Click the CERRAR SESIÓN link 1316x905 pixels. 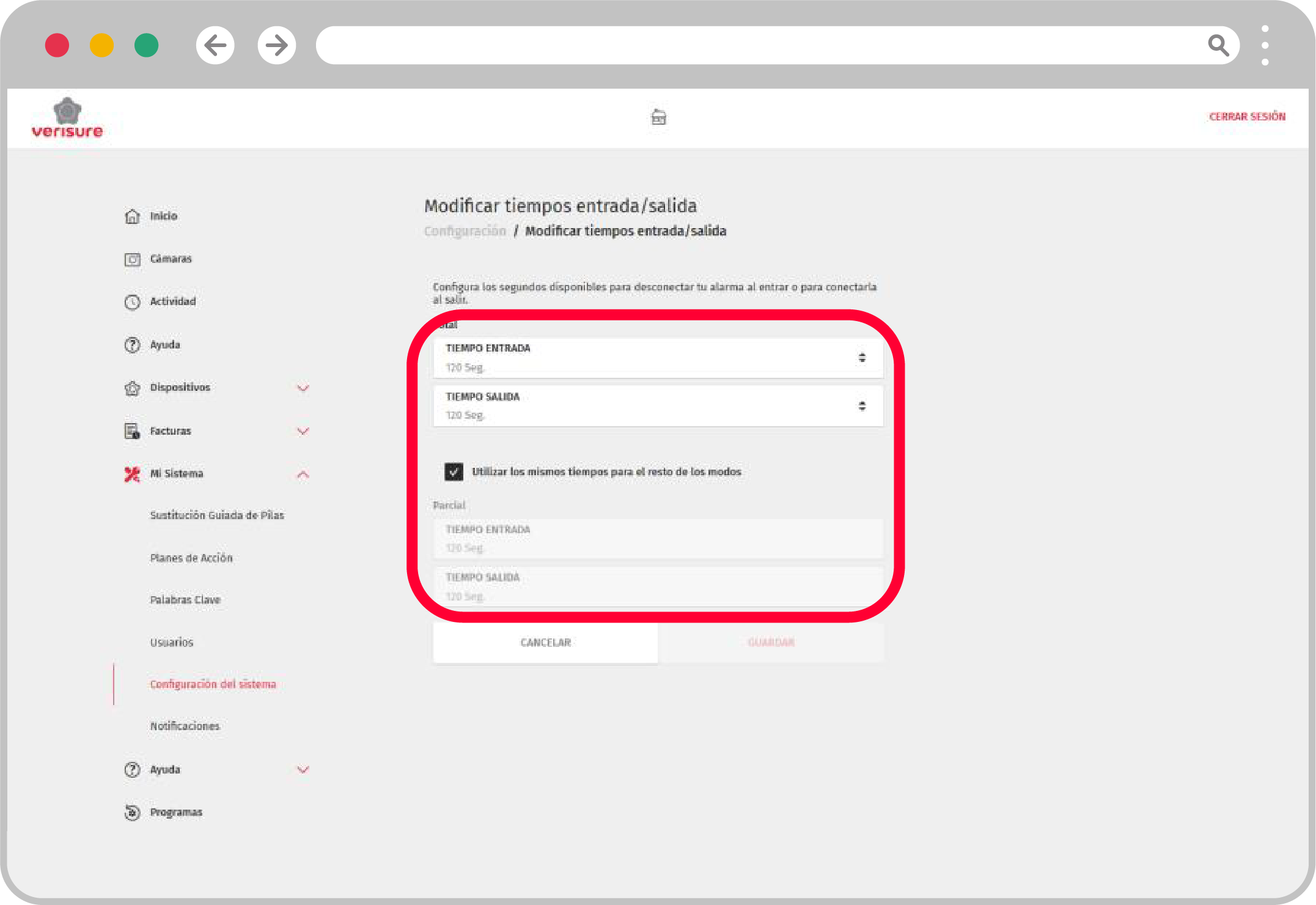tap(1247, 116)
